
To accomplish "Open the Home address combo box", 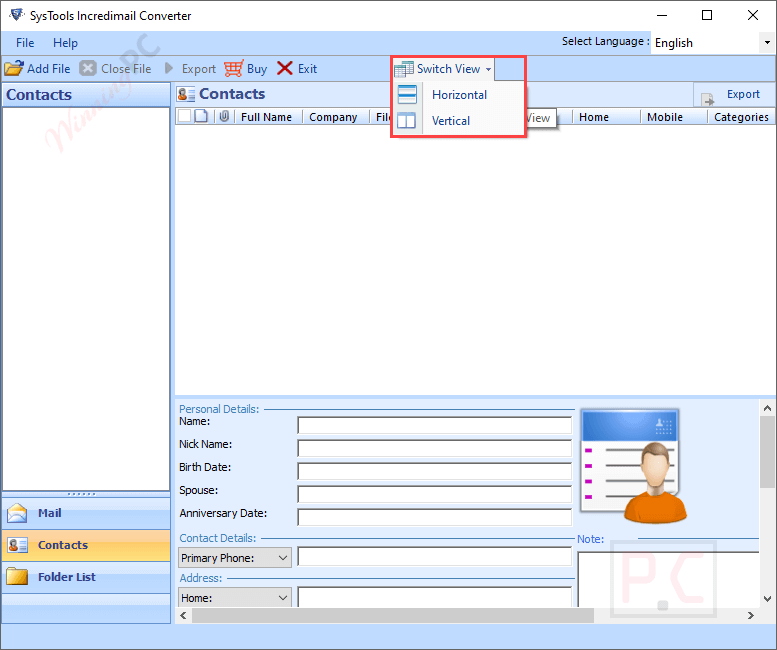I will point(234,597).
